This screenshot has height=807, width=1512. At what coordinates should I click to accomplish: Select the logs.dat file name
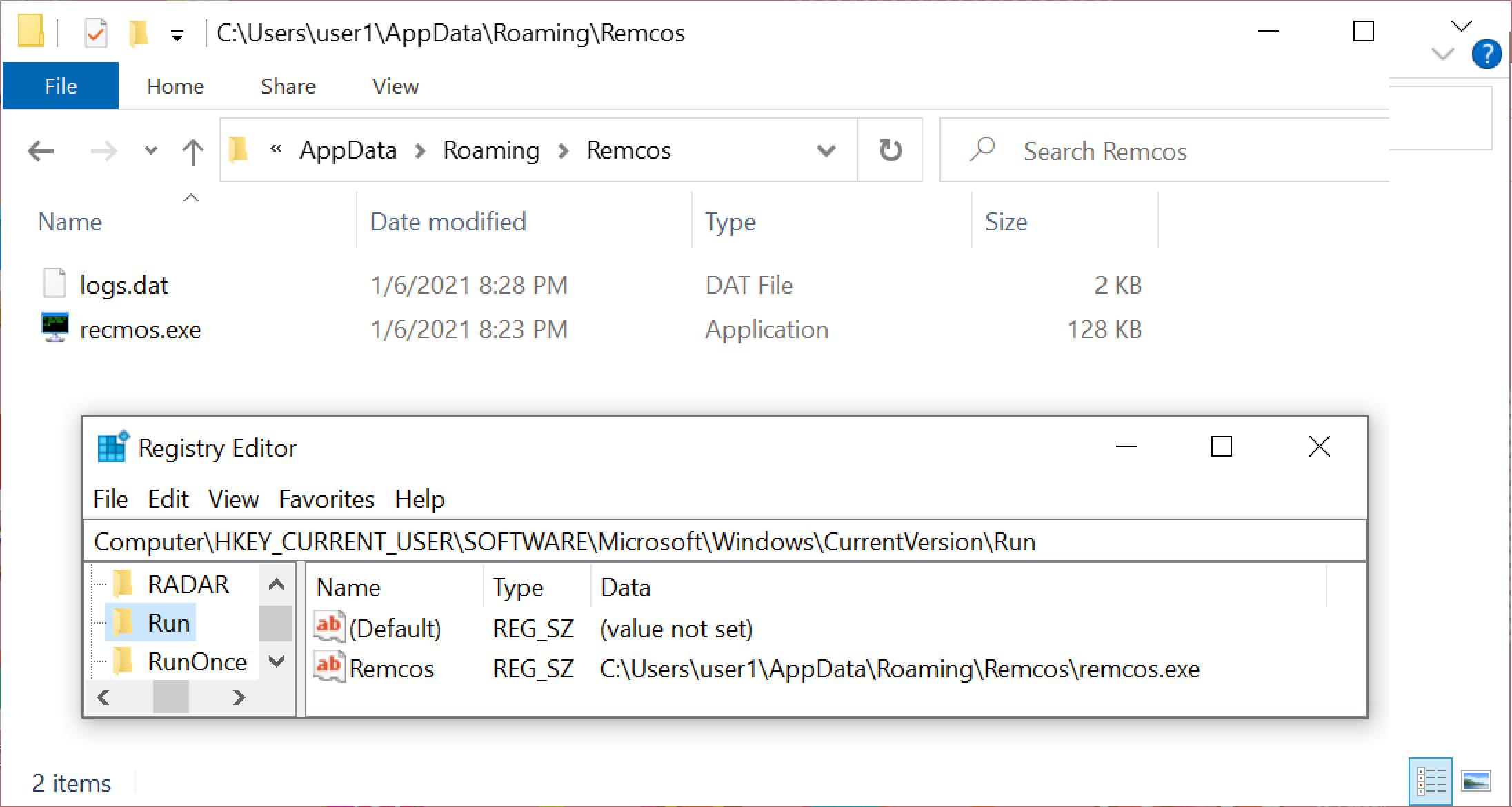124,285
